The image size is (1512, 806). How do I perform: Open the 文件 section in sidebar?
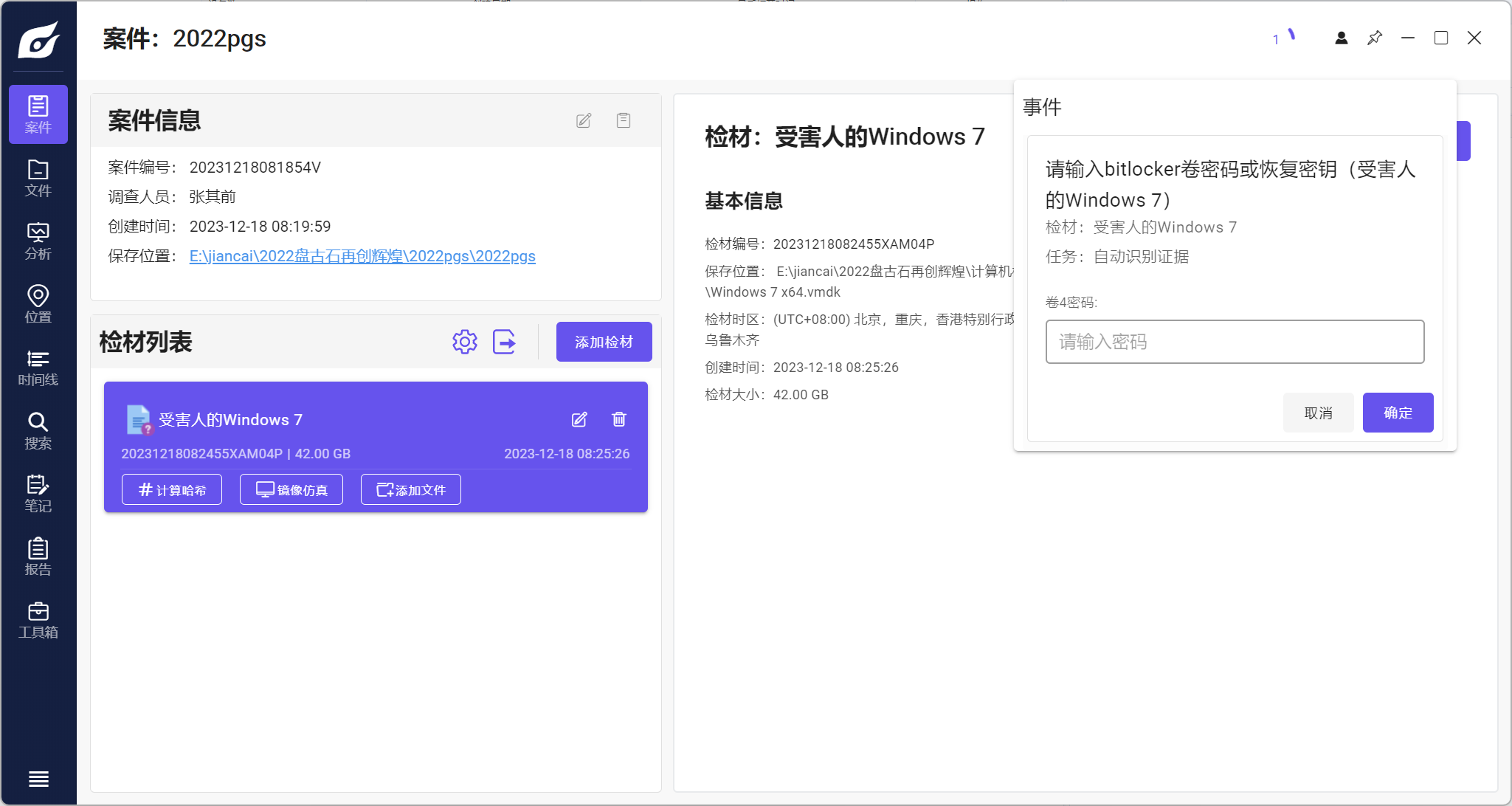[38, 178]
